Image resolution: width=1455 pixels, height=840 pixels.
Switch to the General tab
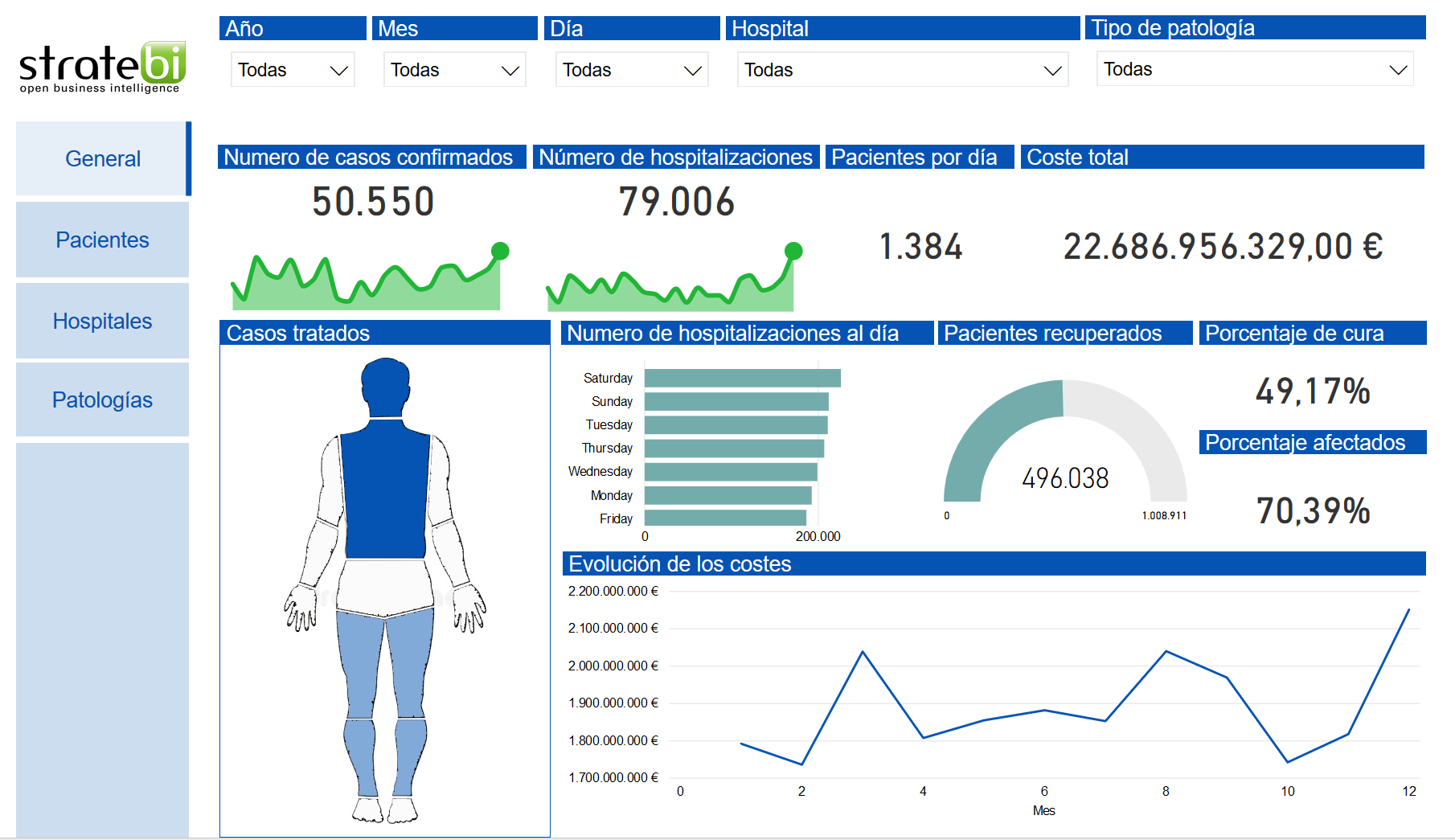click(103, 158)
